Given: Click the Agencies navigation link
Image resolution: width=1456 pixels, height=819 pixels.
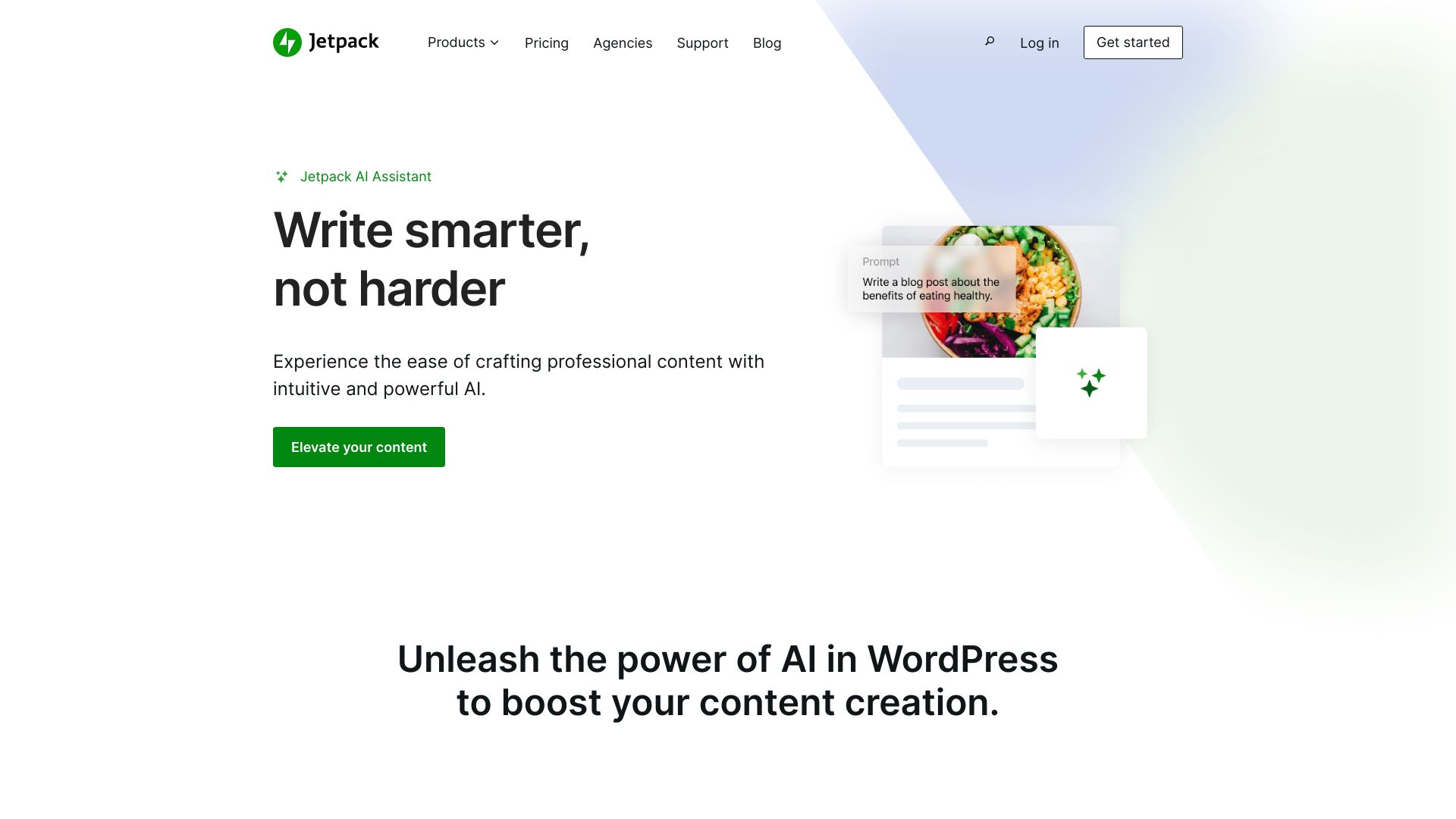Looking at the screenshot, I should point(622,42).
